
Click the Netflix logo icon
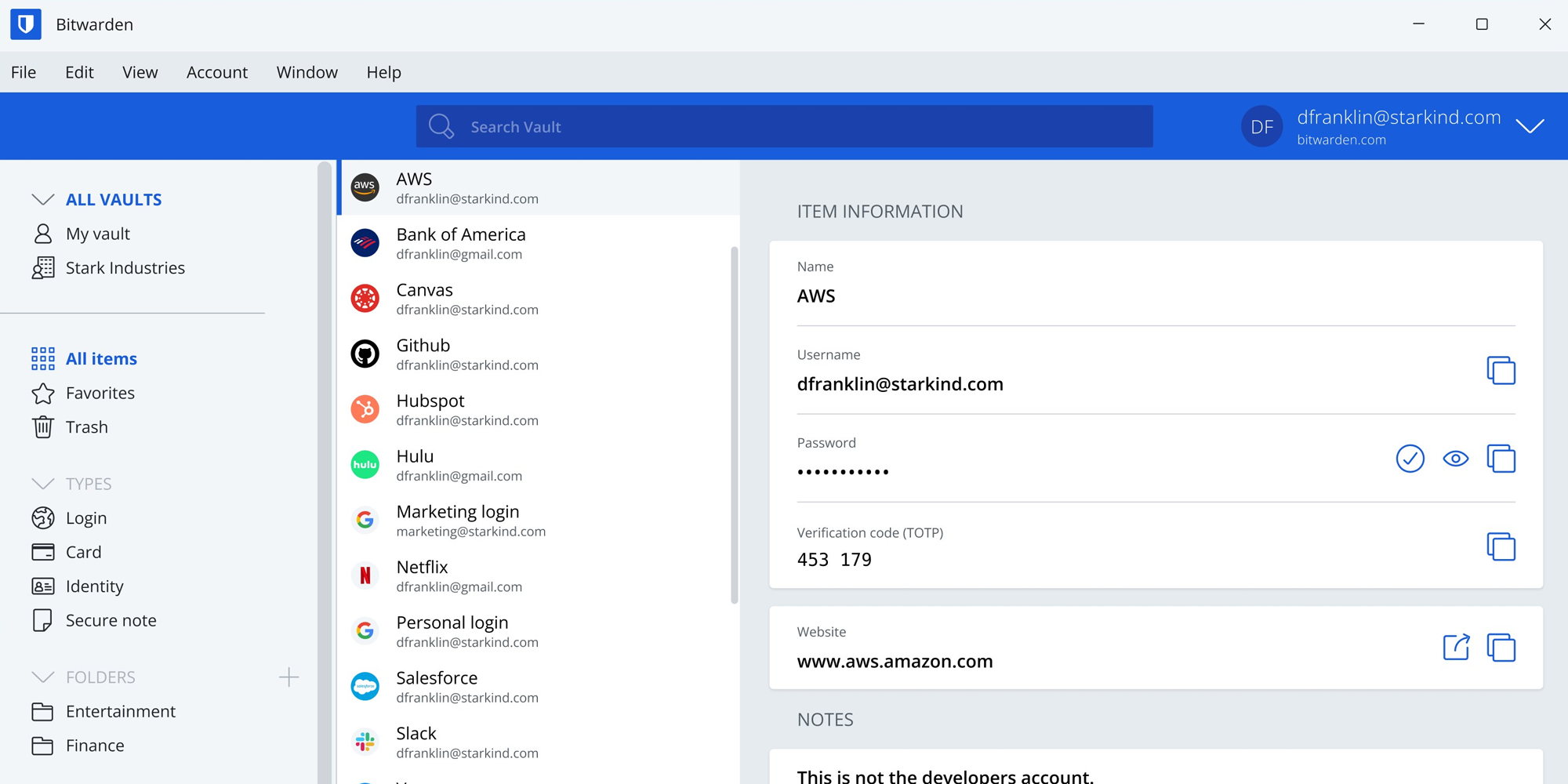[x=365, y=575]
